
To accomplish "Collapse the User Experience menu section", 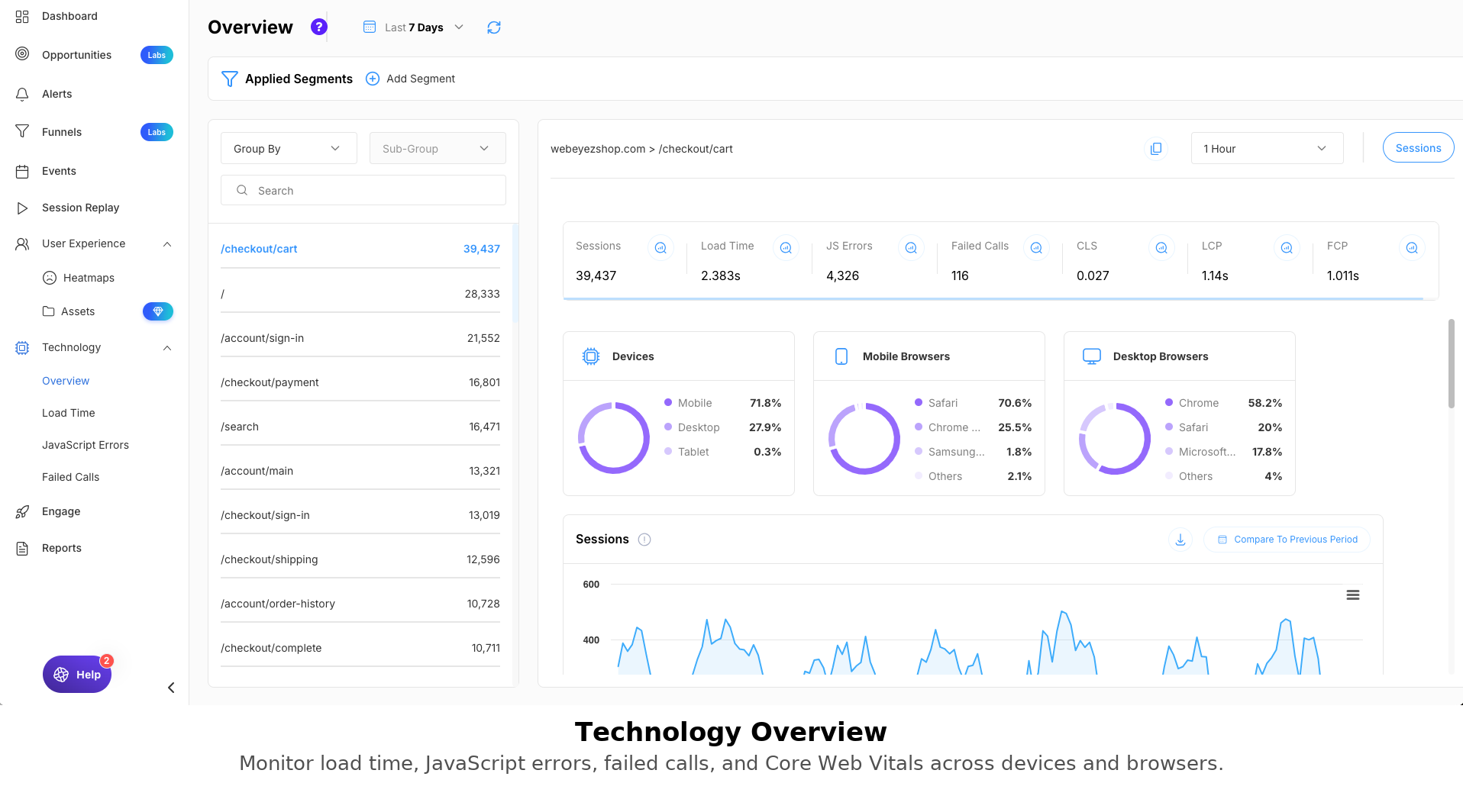I will (167, 244).
